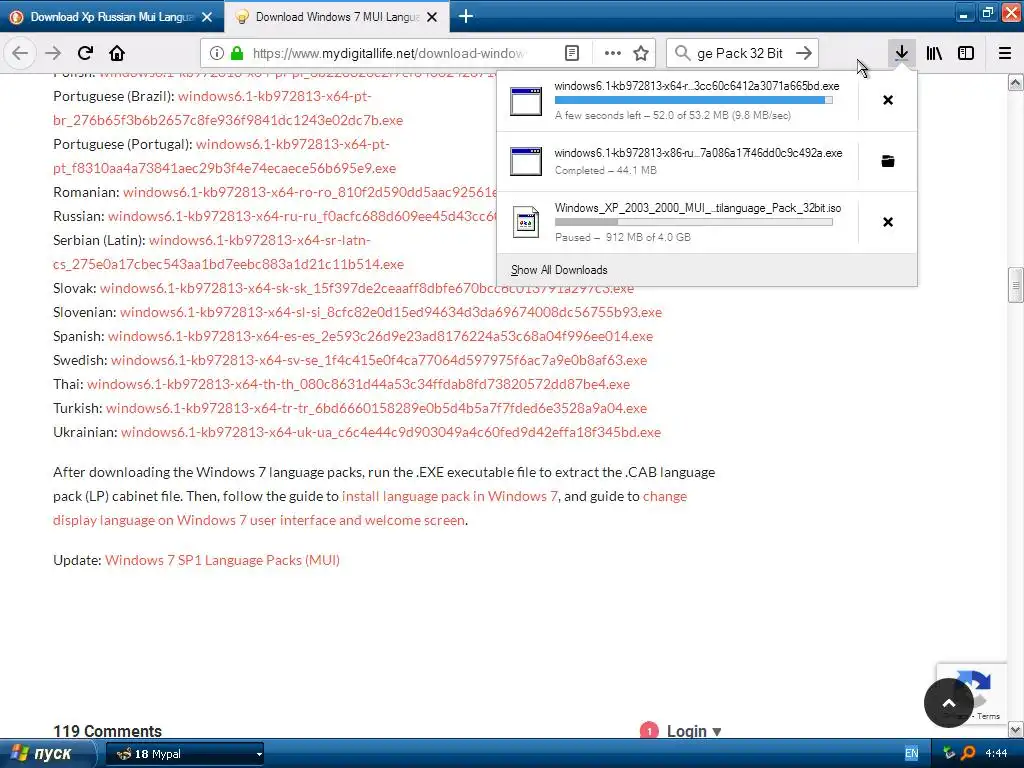Viewport: 1024px width, 768px height.
Task: Click the '119 Comments' heading
Action: coord(108,731)
